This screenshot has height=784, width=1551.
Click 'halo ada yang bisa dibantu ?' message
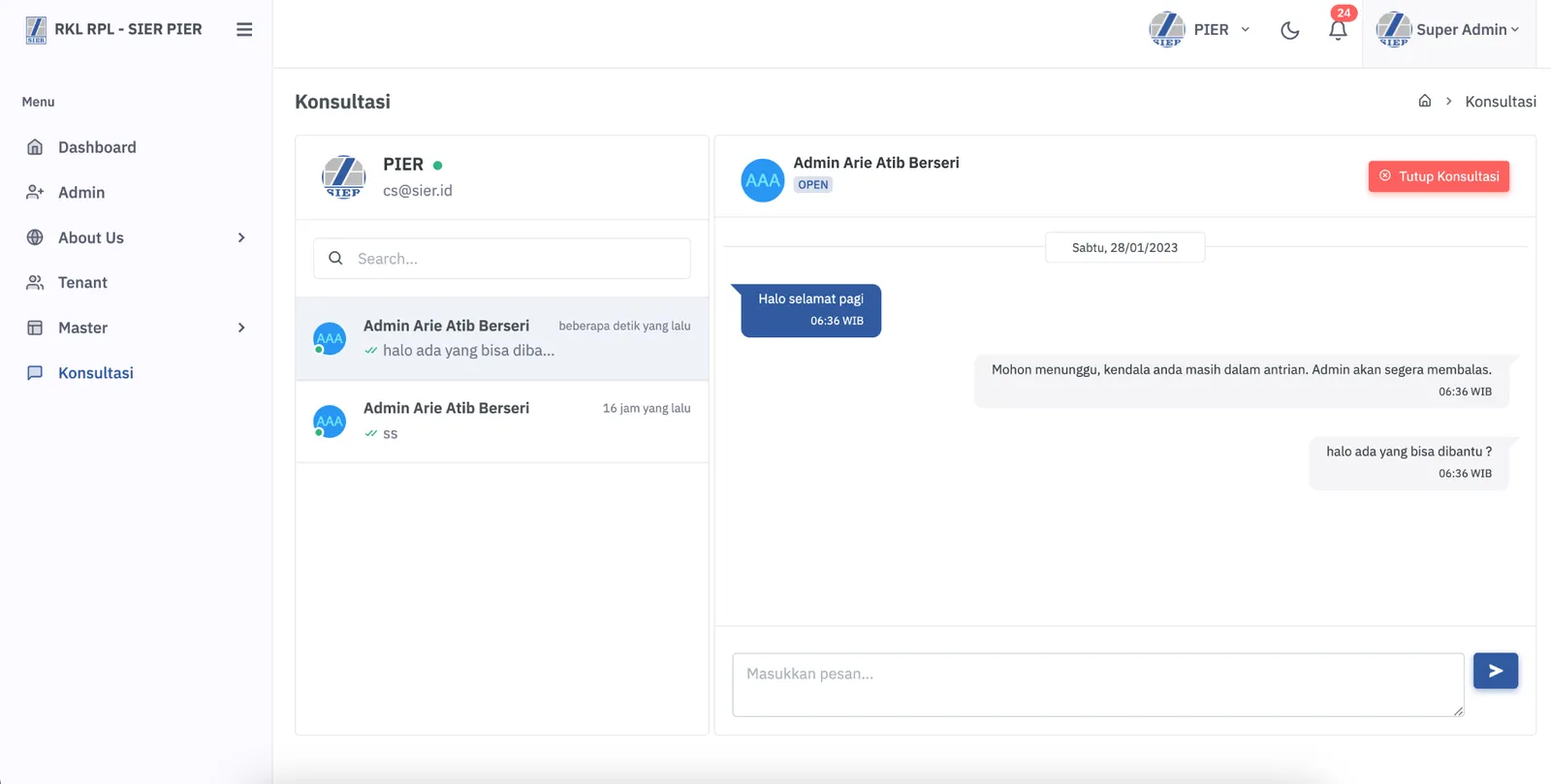coord(1409,462)
